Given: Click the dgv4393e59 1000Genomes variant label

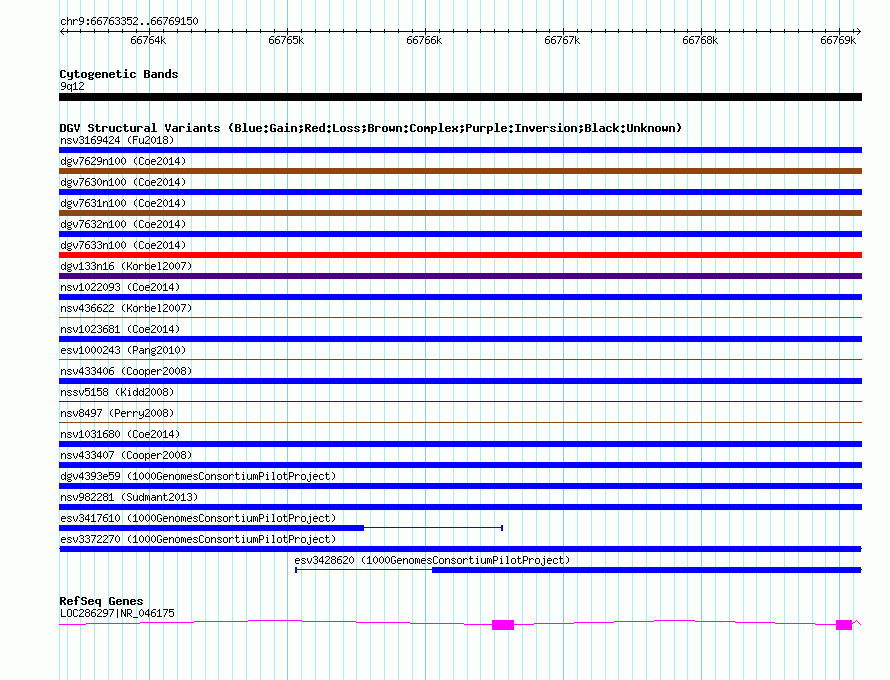Looking at the screenshot, I should tap(198, 476).
